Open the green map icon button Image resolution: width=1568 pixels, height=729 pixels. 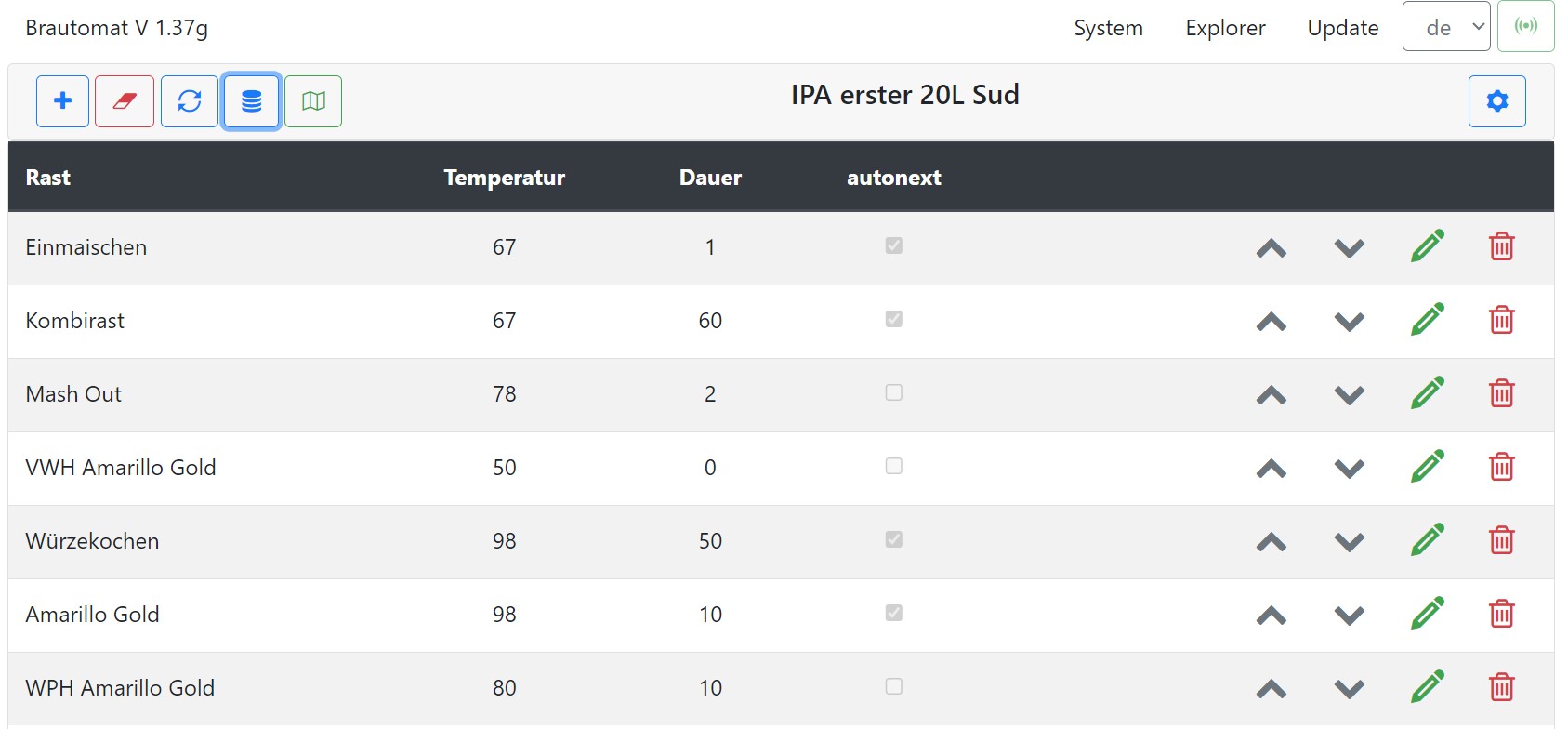[x=313, y=100]
